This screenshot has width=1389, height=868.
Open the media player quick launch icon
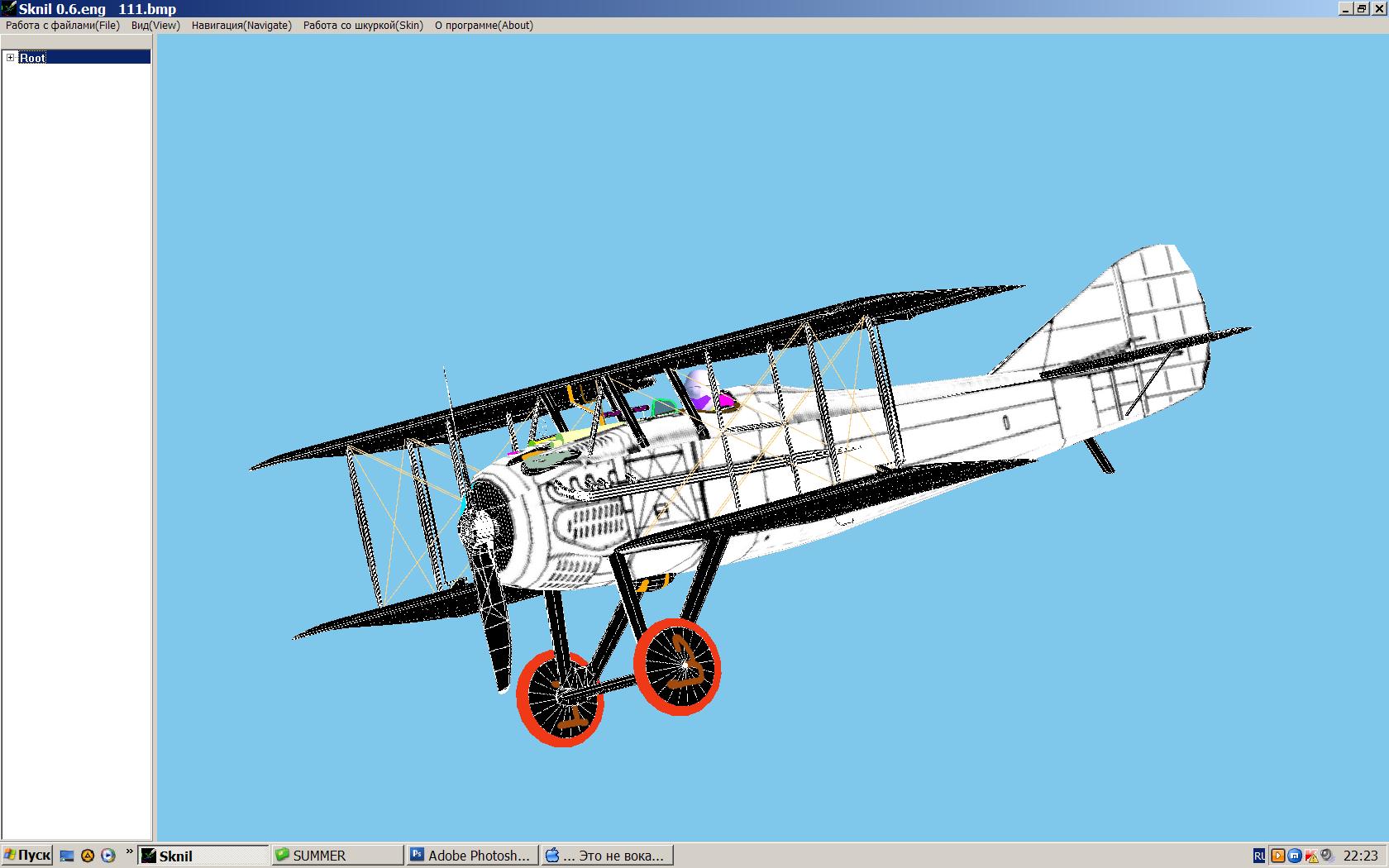tap(107, 856)
